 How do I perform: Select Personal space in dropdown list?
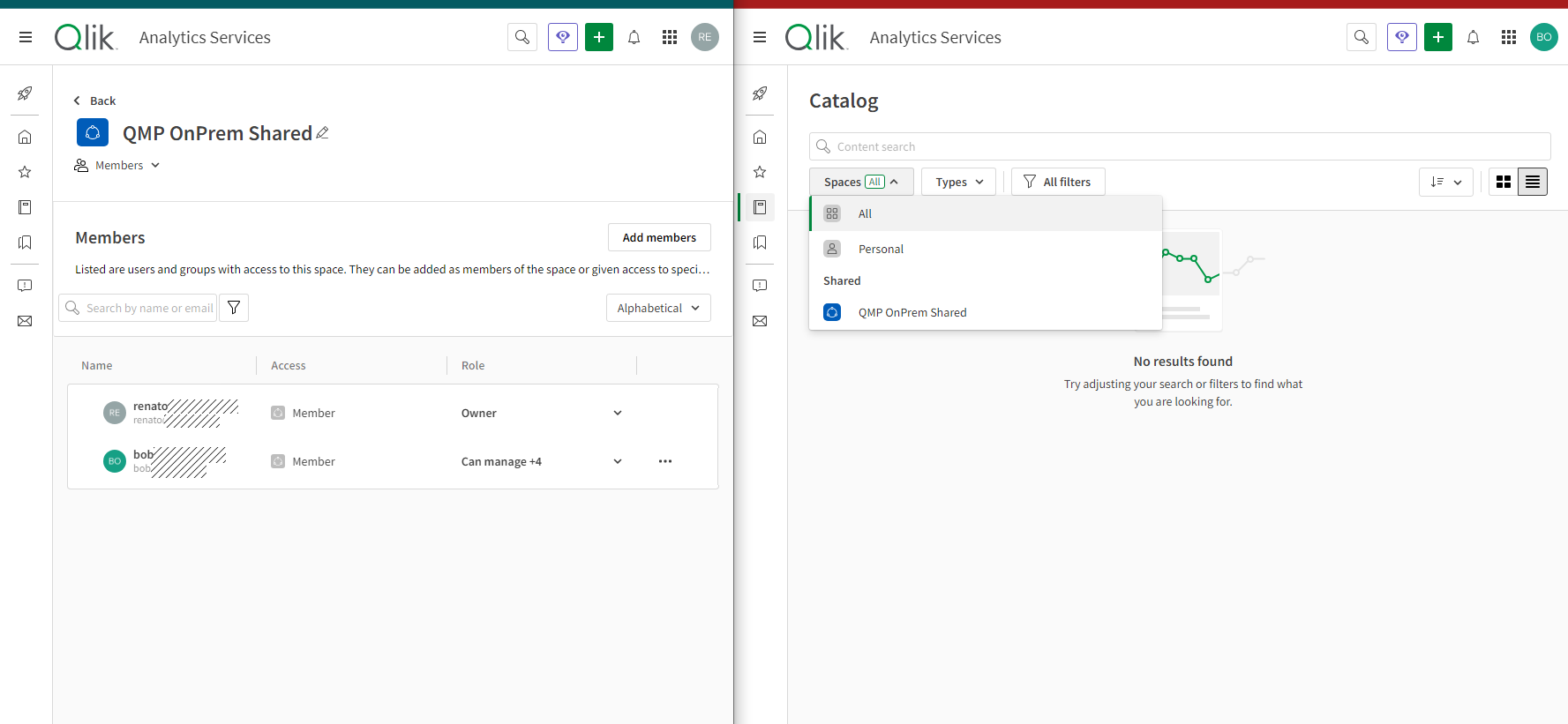tap(986, 249)
